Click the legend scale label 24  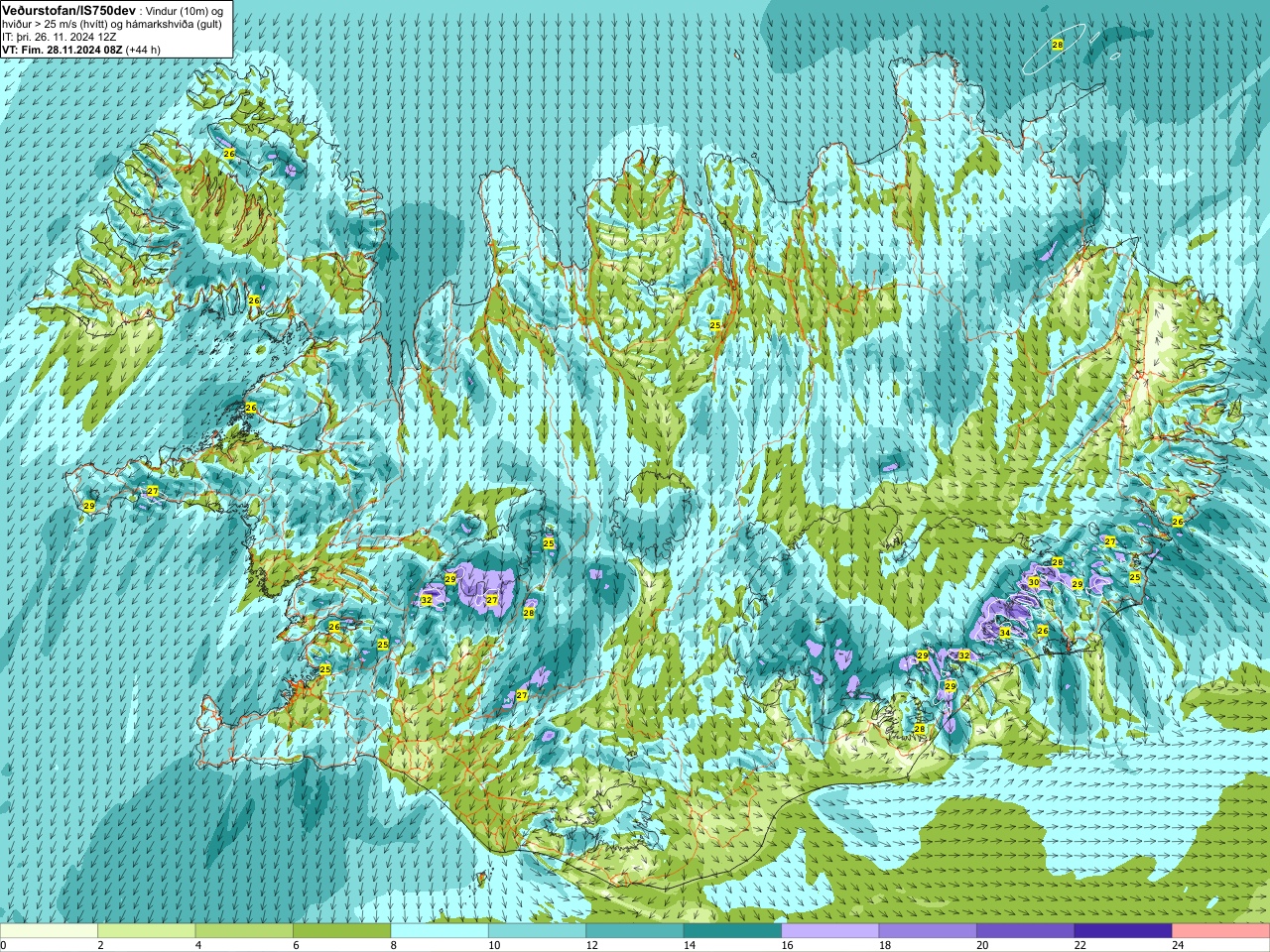coord(1178,945)
